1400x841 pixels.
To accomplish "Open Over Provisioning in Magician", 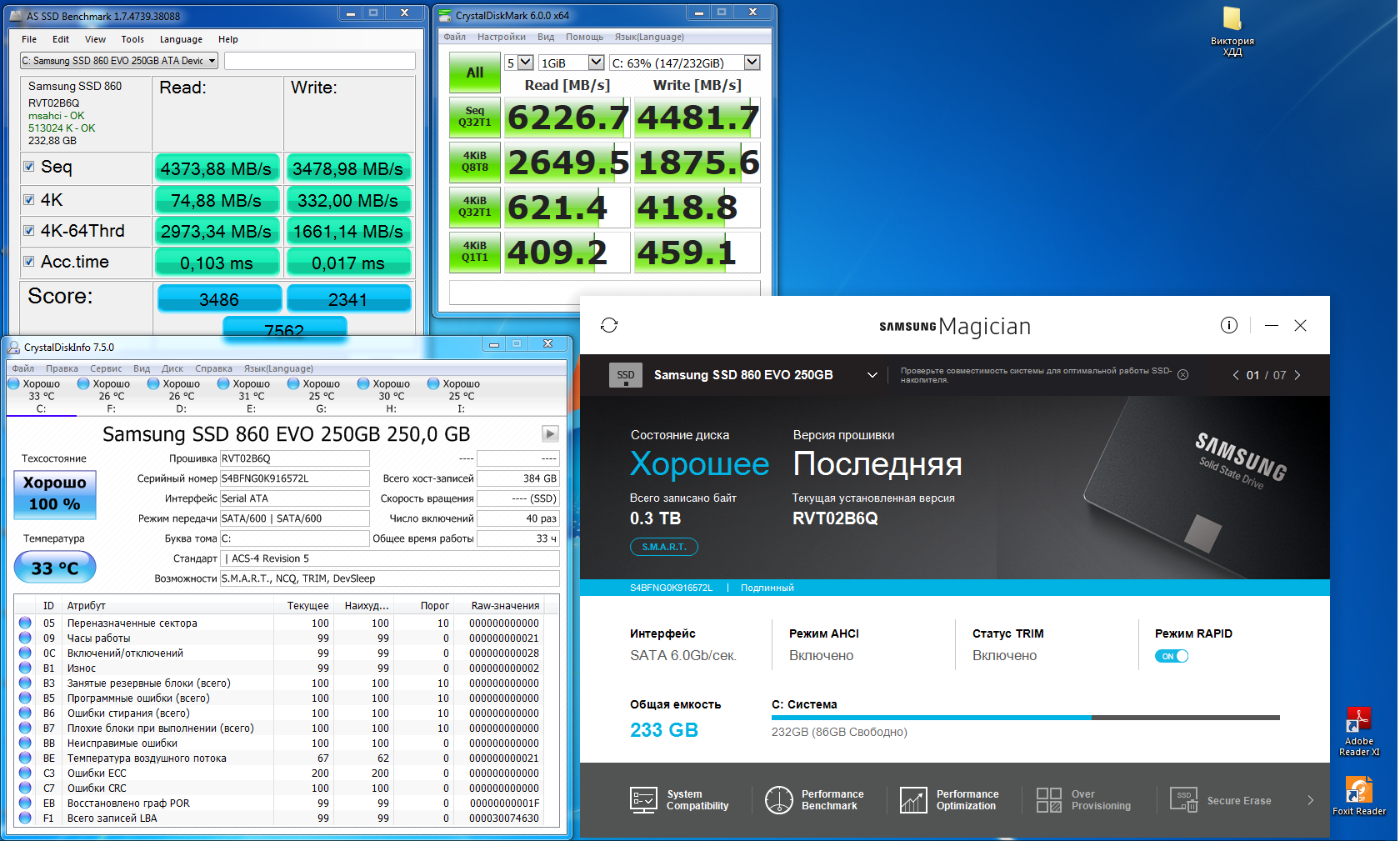I will click(1083, 800).
